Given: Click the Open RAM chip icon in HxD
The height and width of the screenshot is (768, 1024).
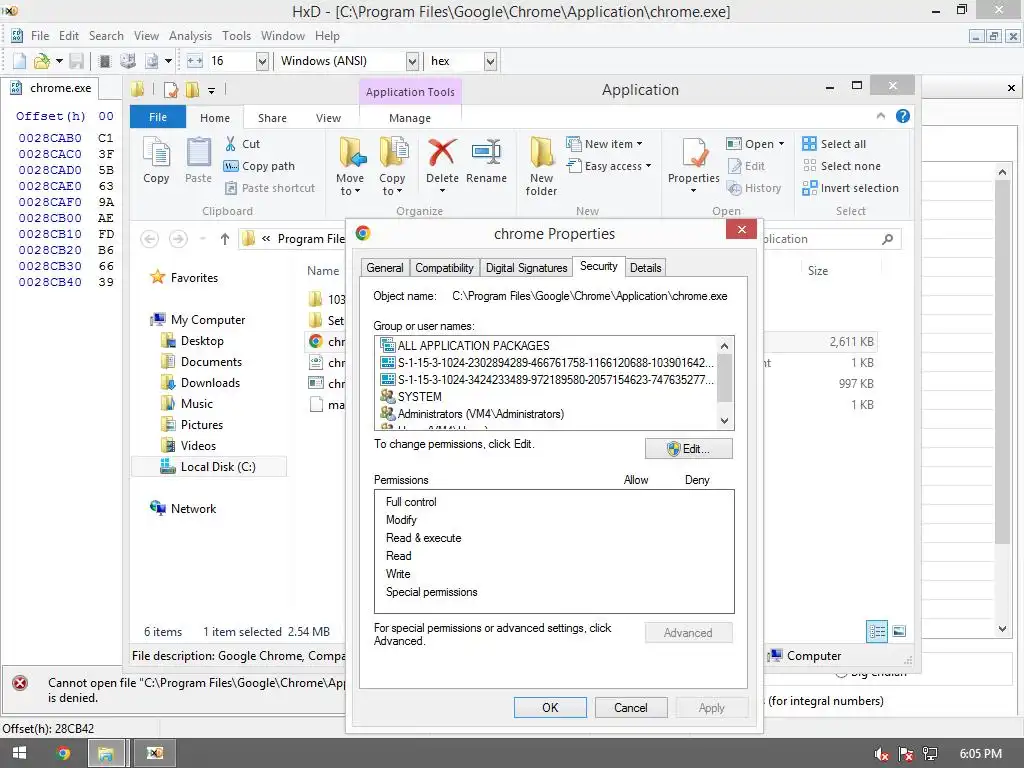Looking at the screenshot, I should [x=104, y=61].
